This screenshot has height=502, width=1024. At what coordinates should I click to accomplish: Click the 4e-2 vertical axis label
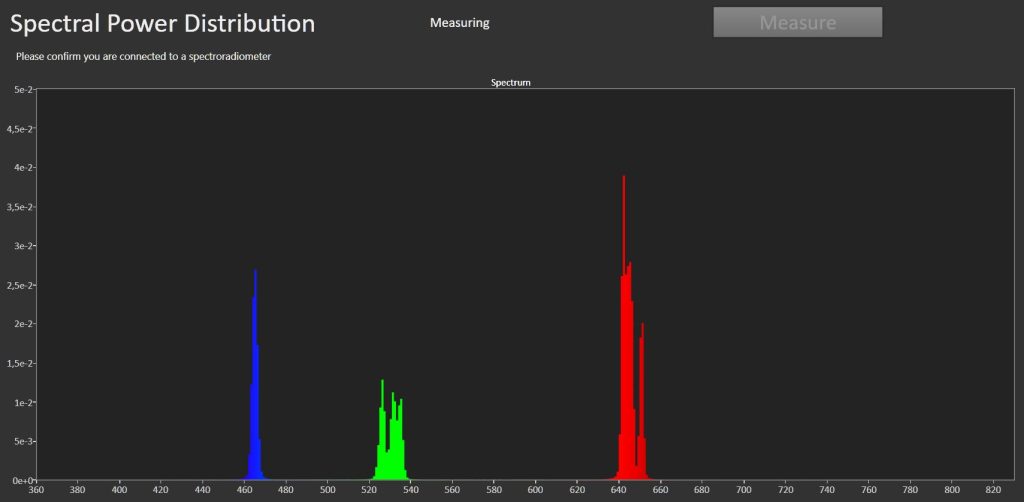coord(23,168)
